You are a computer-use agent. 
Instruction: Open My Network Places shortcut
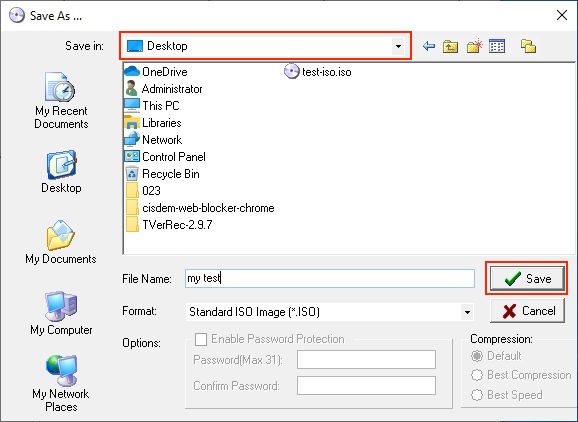[x=61, y=383]
